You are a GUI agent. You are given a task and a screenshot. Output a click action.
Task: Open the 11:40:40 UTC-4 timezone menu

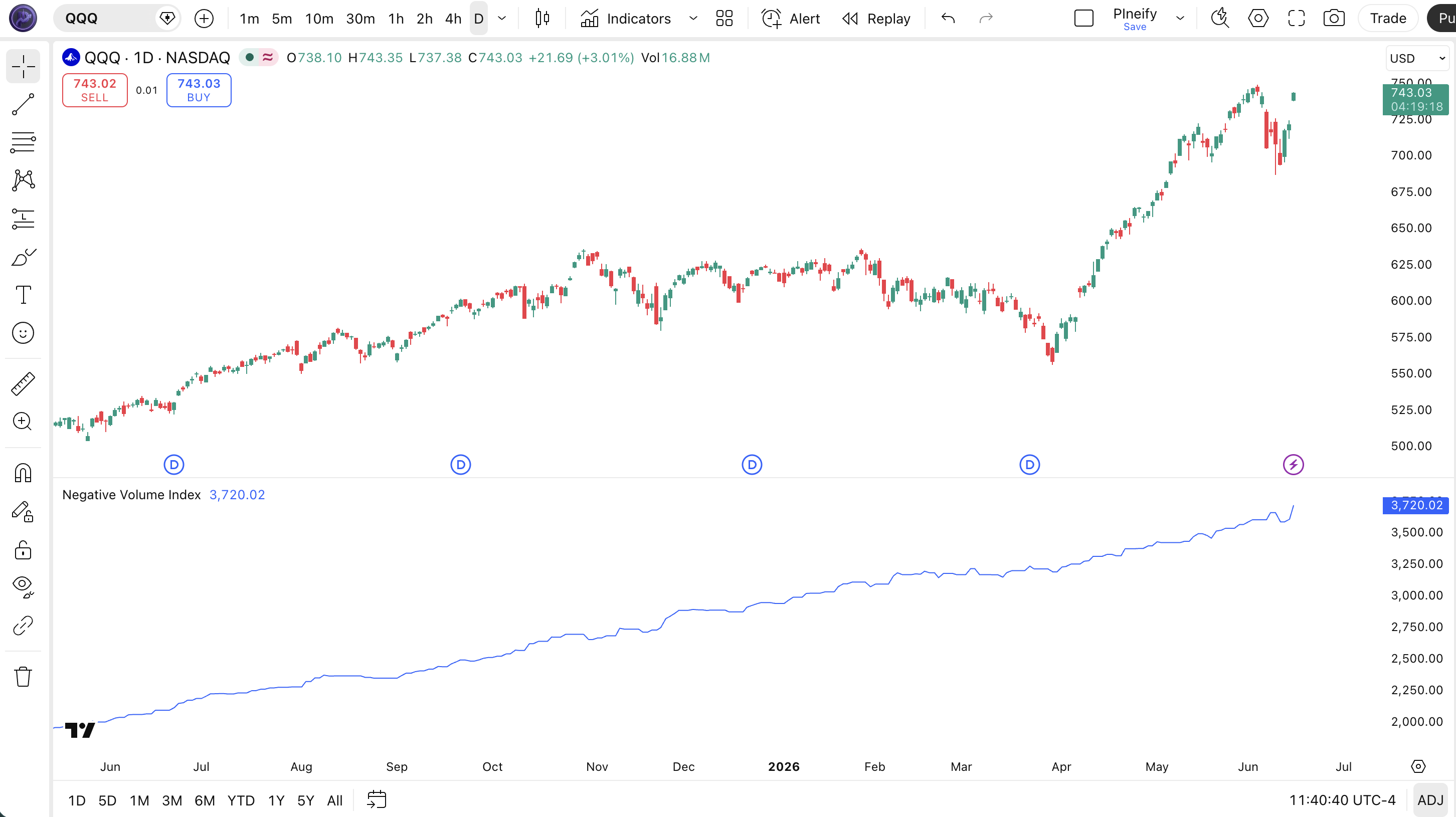tap(1342, 800)
